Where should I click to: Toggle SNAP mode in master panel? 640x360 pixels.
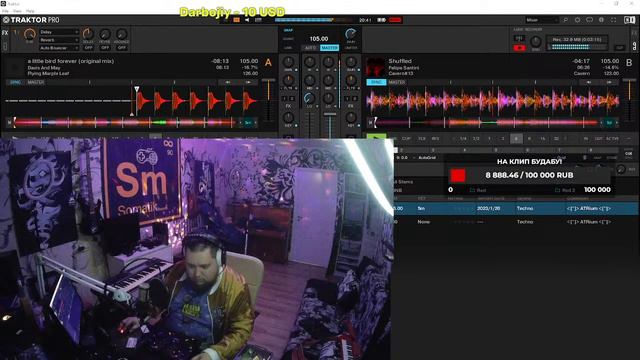(x=288, y=30)
